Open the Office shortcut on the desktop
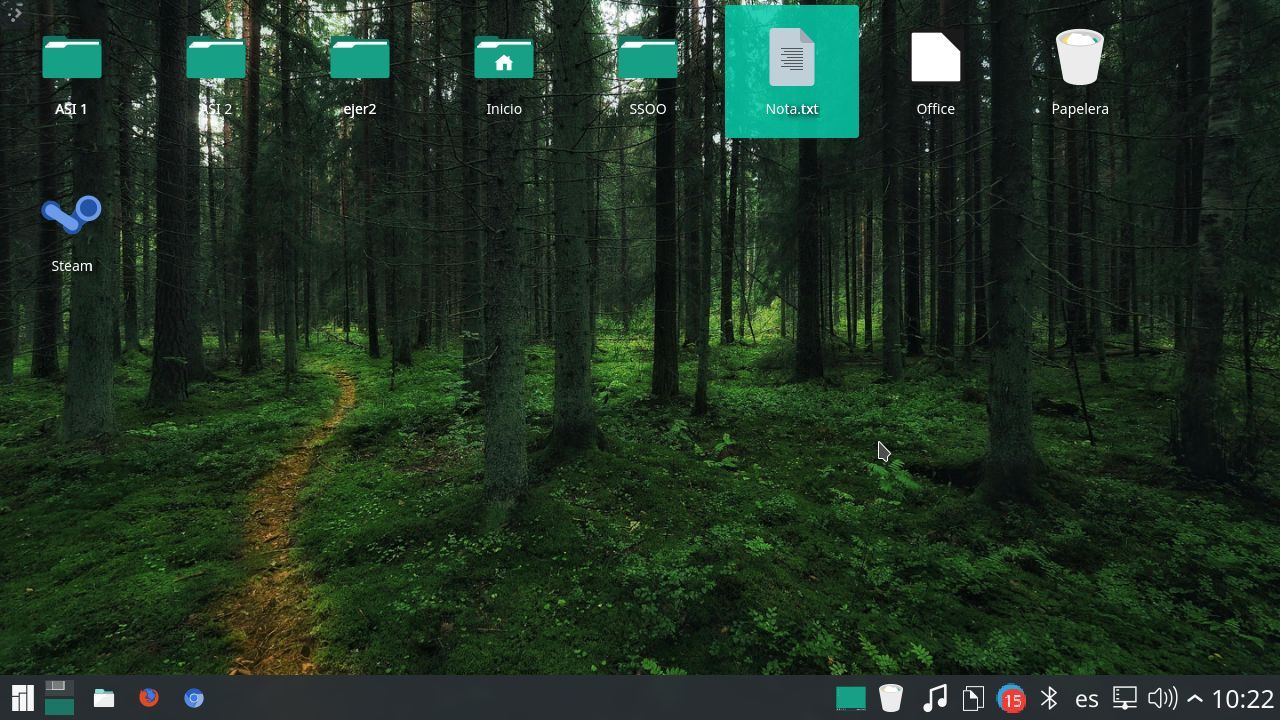This screenshot has height=720, width=1280. pyautogui.click(x=935, y=57)
